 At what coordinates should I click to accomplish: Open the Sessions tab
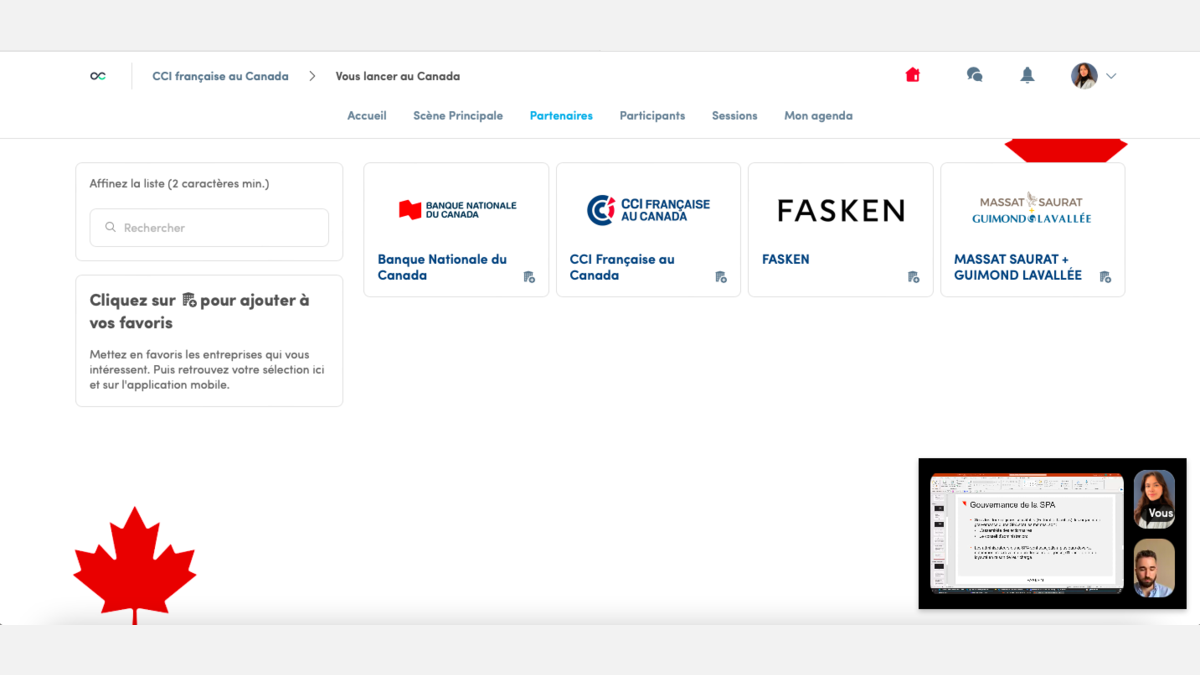tap(734, 116)
